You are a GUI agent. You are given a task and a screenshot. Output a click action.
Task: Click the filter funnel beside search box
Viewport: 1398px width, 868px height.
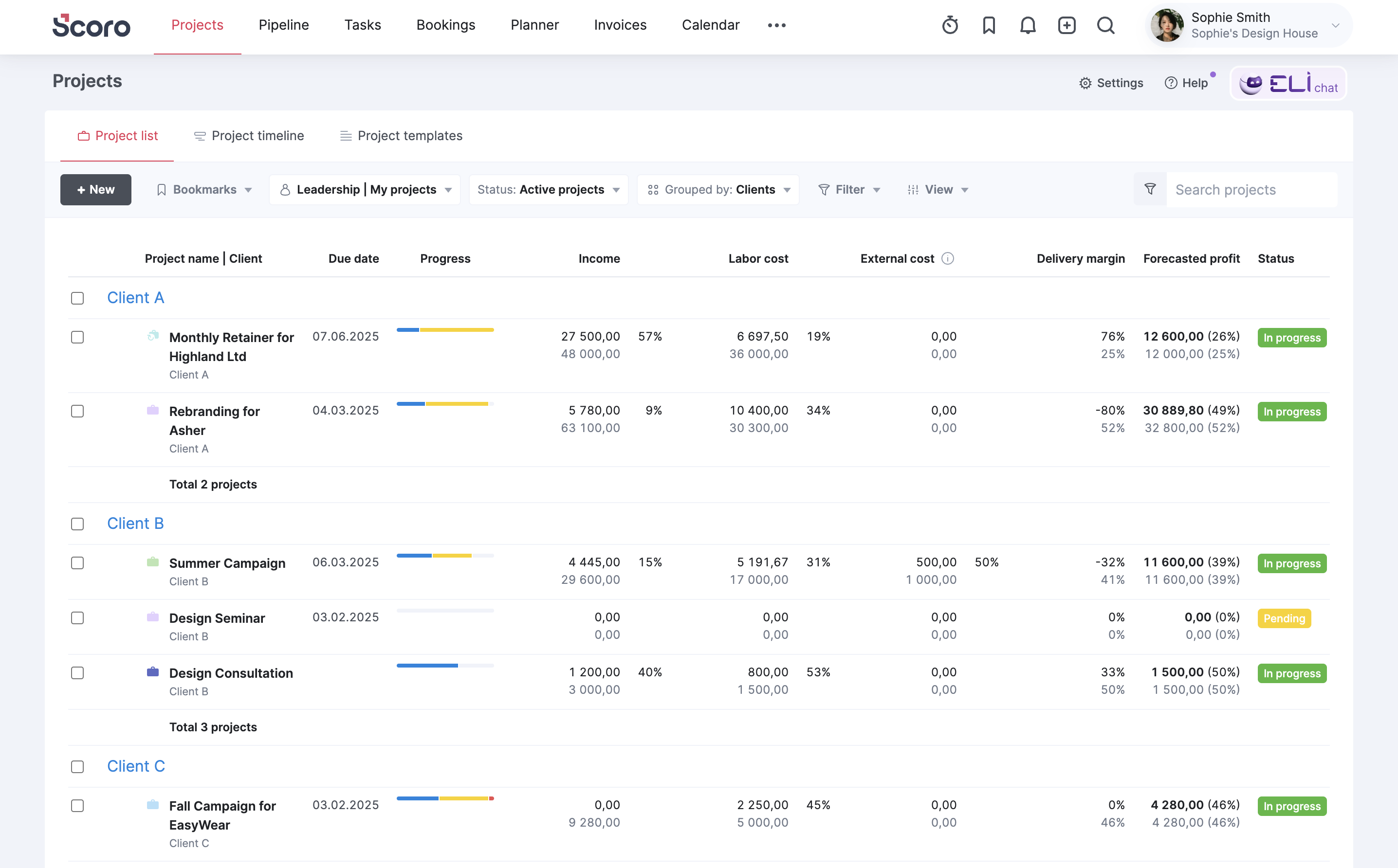[1150, 189]
